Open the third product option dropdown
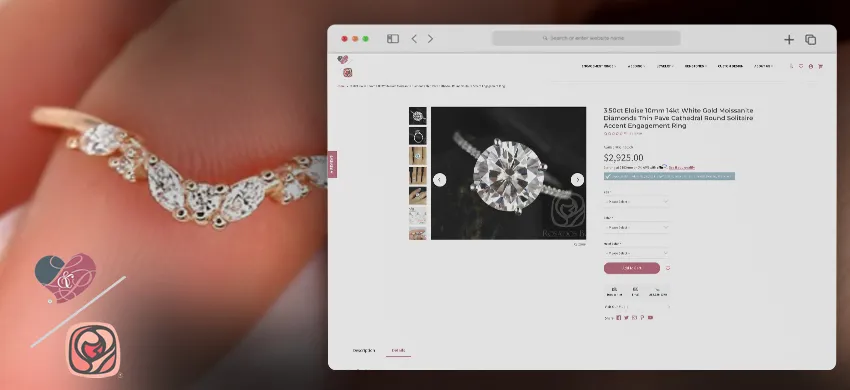Image resolution: width=850 pixels, height=390 pixels. point(636,253)
